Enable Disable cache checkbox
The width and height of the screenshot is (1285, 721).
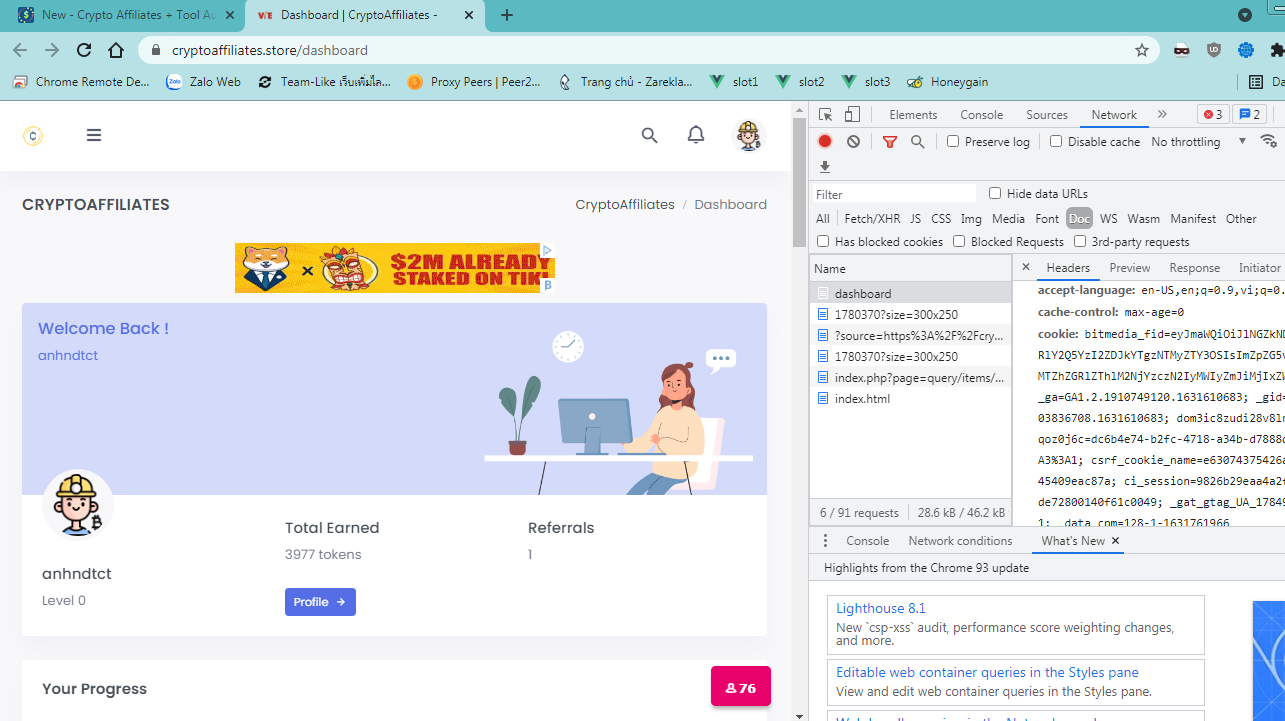1056,142
